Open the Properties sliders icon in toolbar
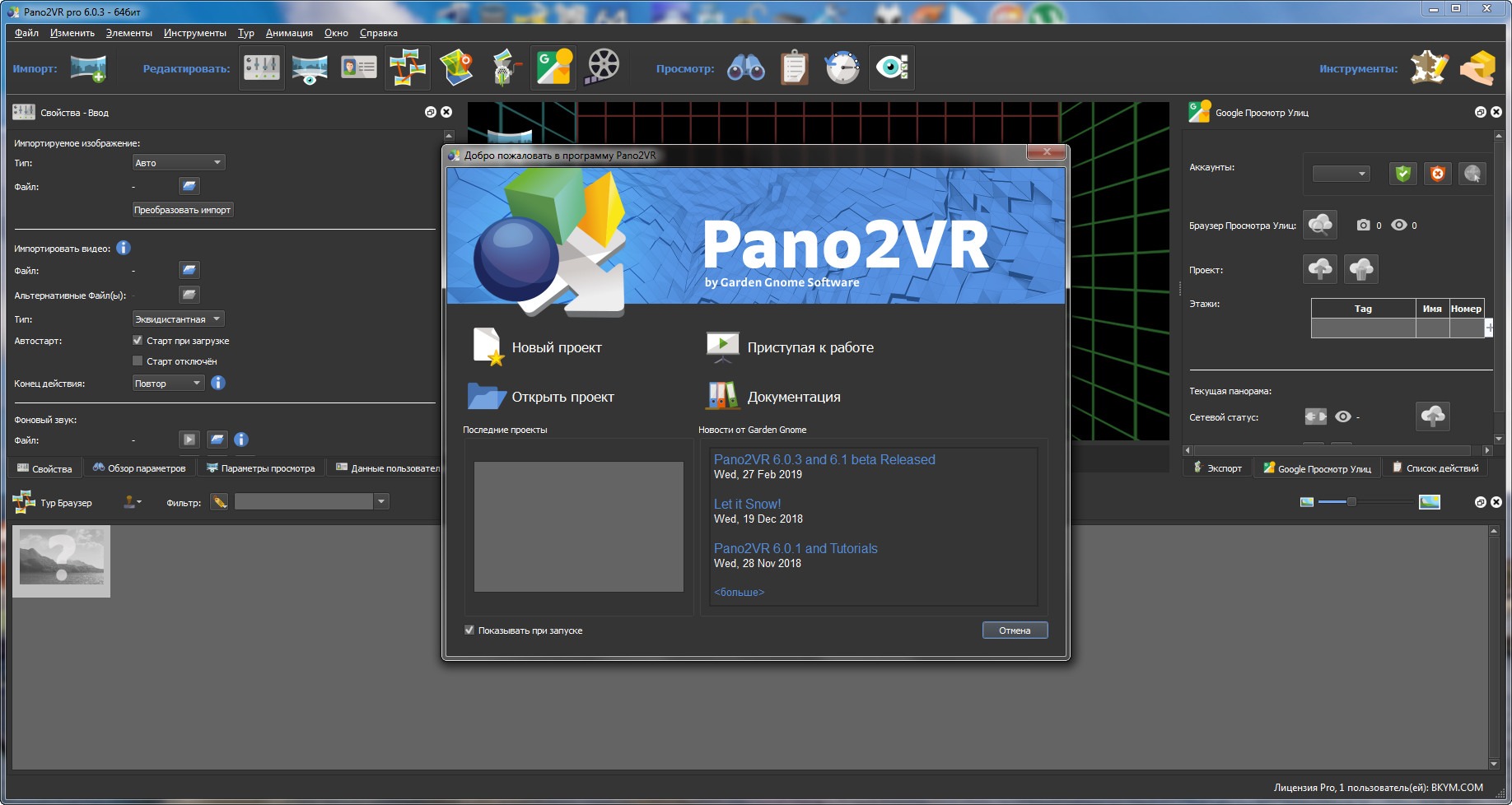 coord(262,67)
